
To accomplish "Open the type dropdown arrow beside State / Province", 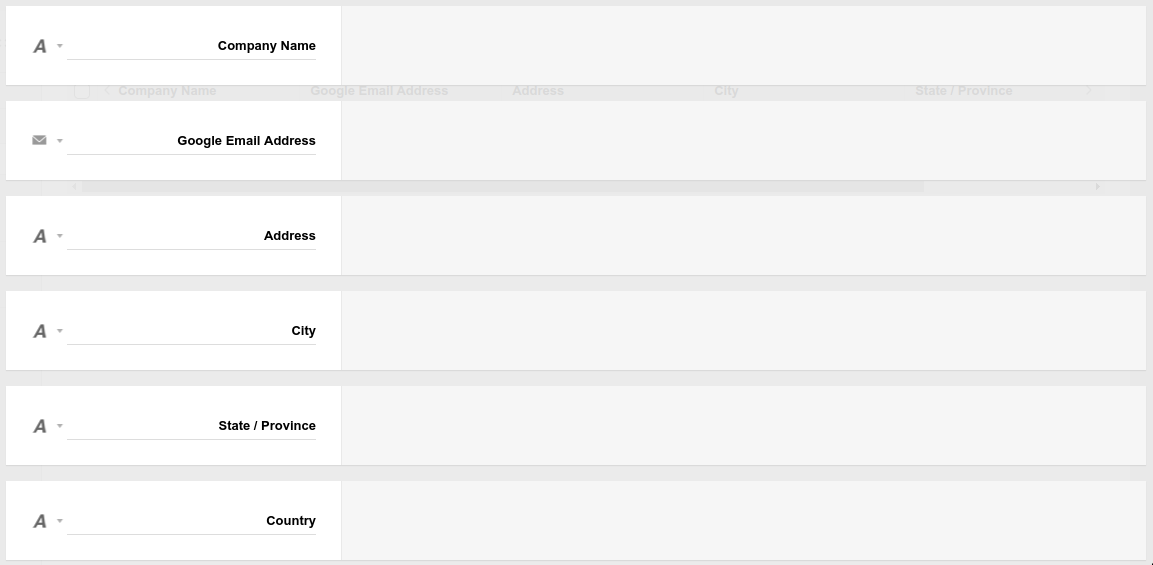I will click(x=60, y=426).
